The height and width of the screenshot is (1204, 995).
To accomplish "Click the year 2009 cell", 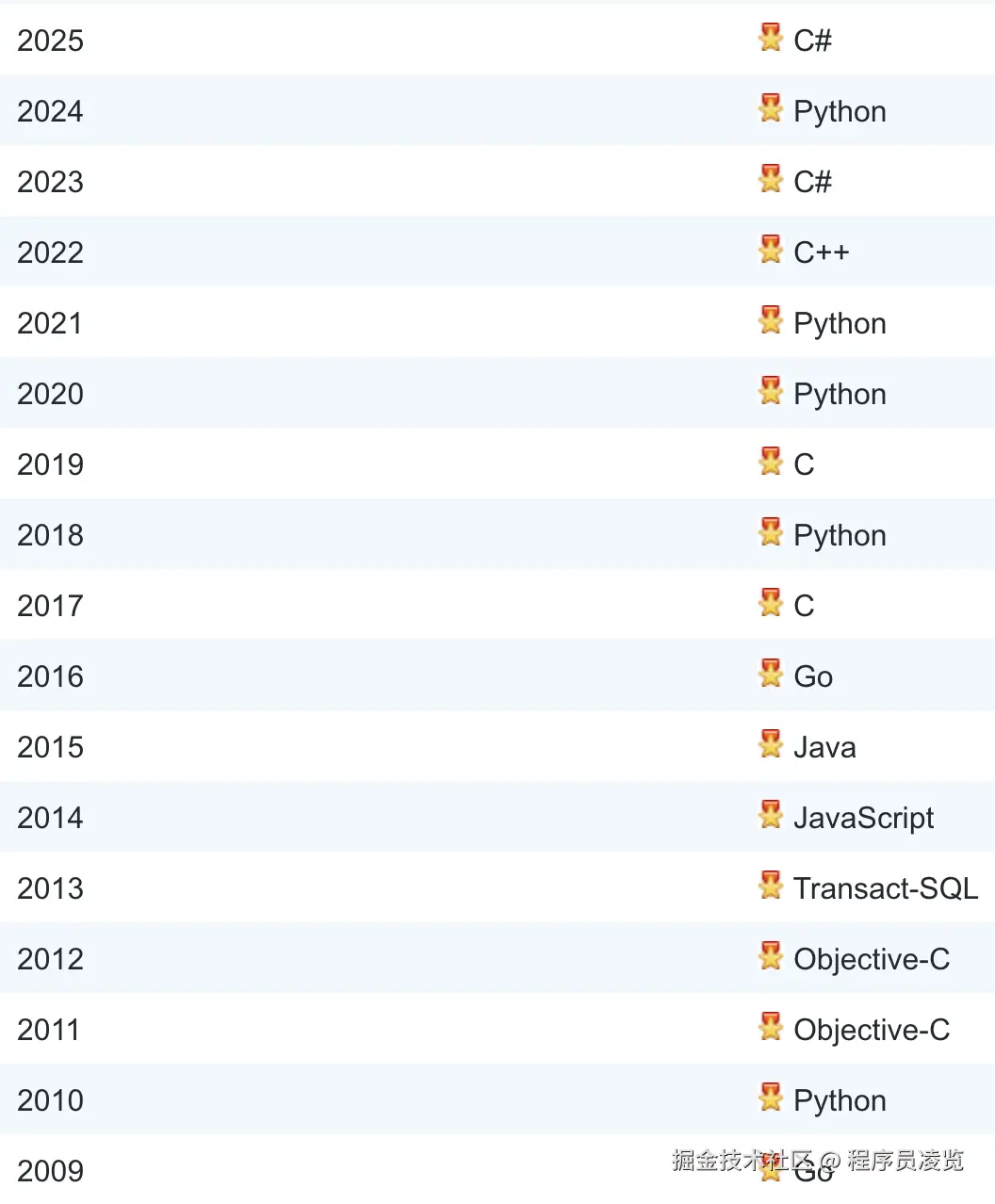I will [51, 1171].
